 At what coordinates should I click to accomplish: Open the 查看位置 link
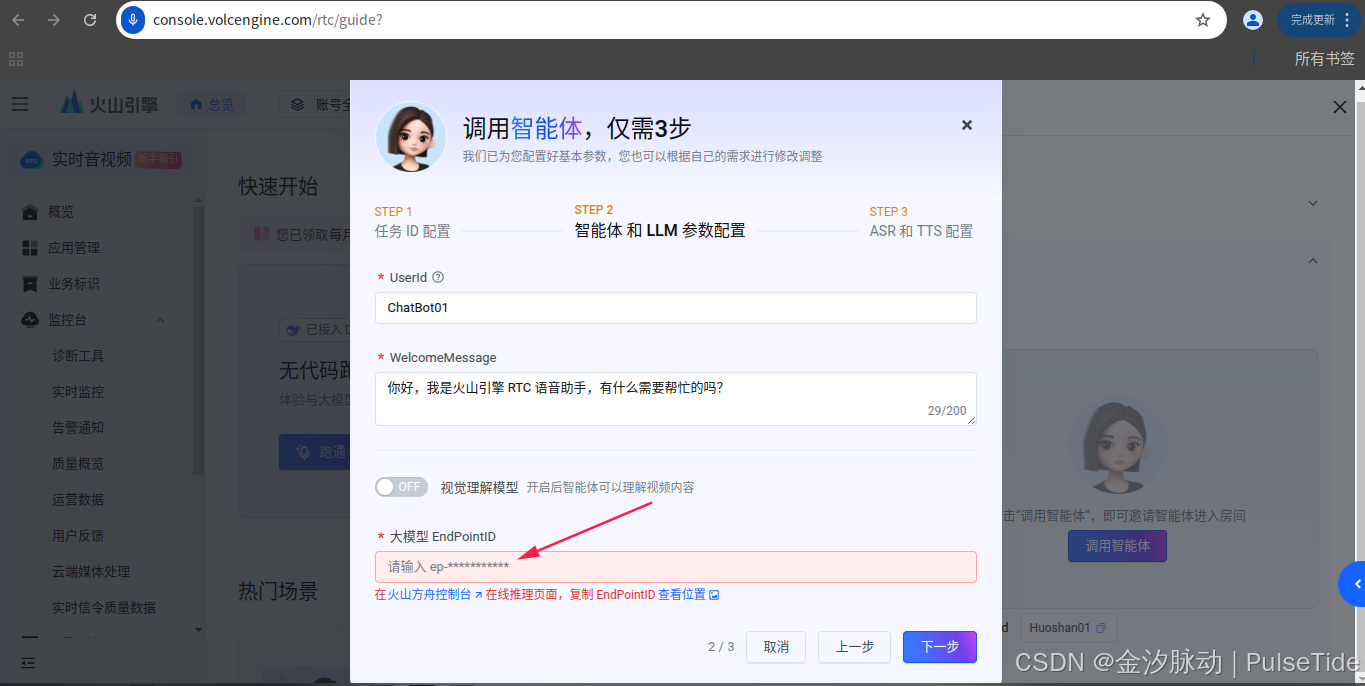688,594
